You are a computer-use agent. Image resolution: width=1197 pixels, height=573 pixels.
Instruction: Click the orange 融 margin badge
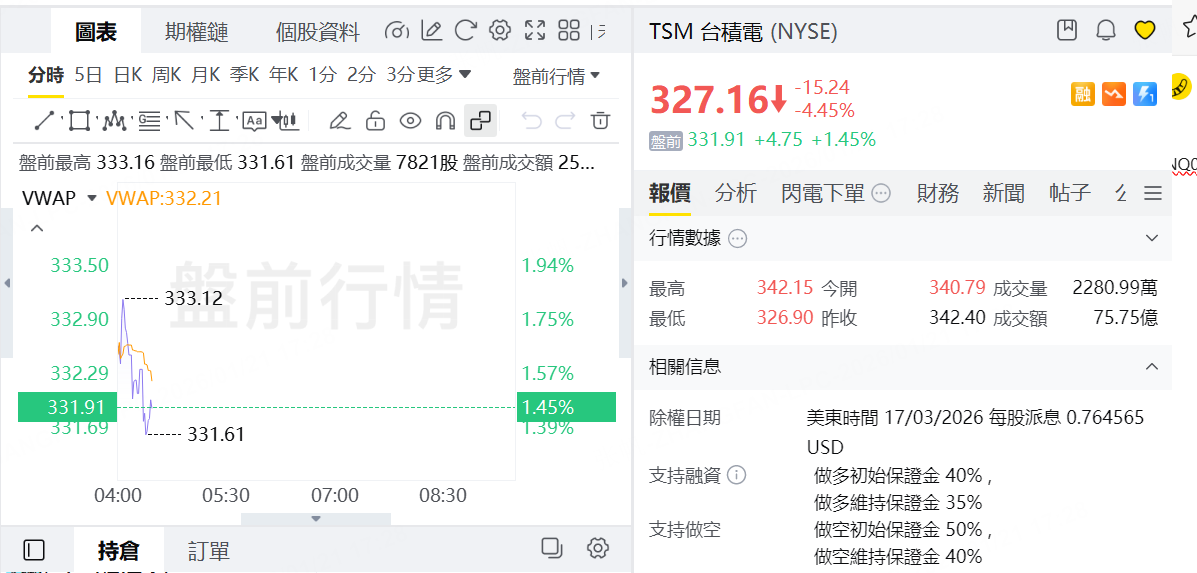click(x=1083, y=94)
